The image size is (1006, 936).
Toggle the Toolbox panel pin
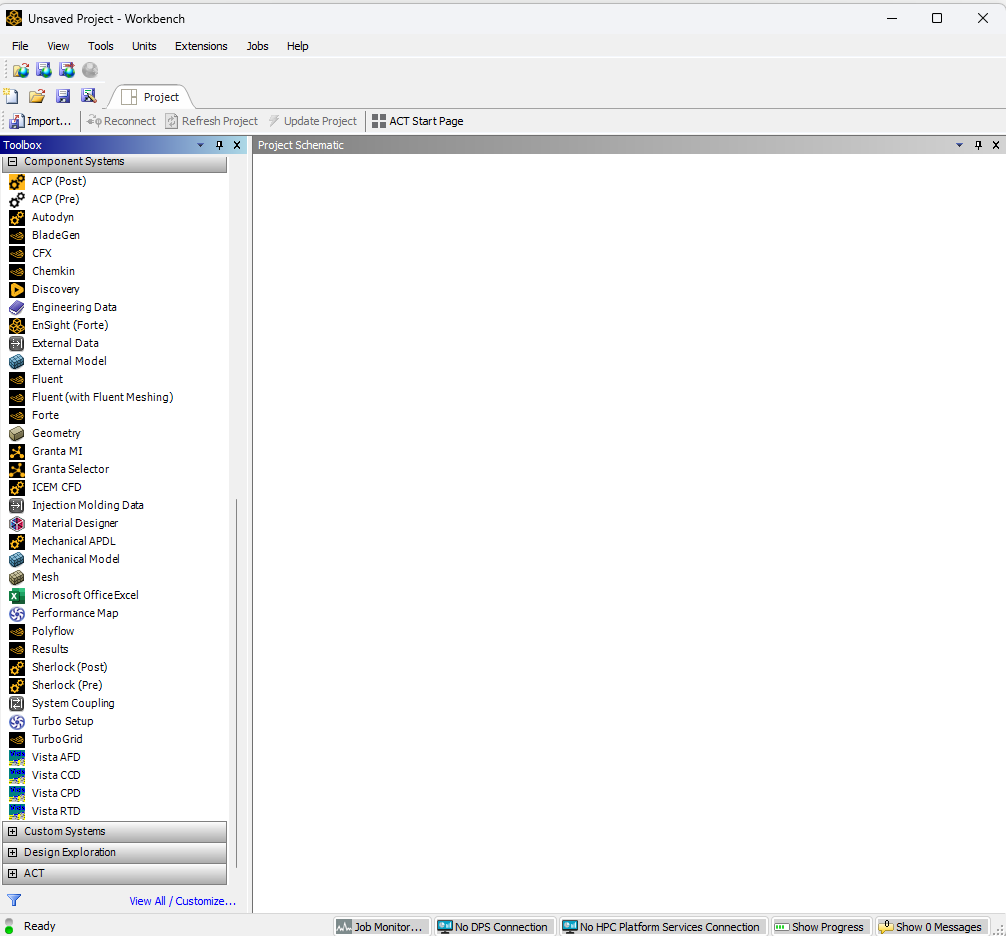(220, 145)
